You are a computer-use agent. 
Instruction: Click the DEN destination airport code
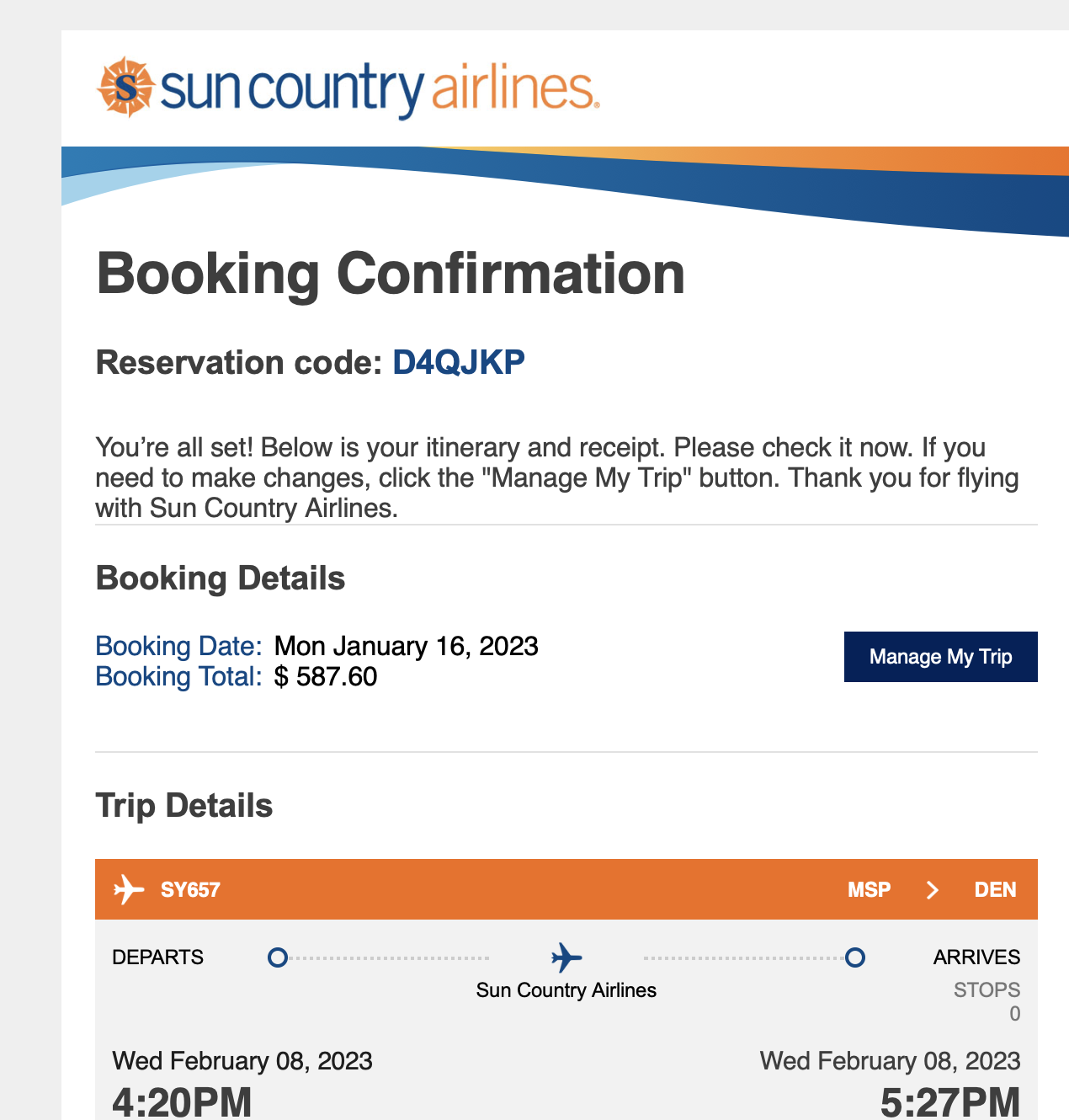click(x=995, y=890)
